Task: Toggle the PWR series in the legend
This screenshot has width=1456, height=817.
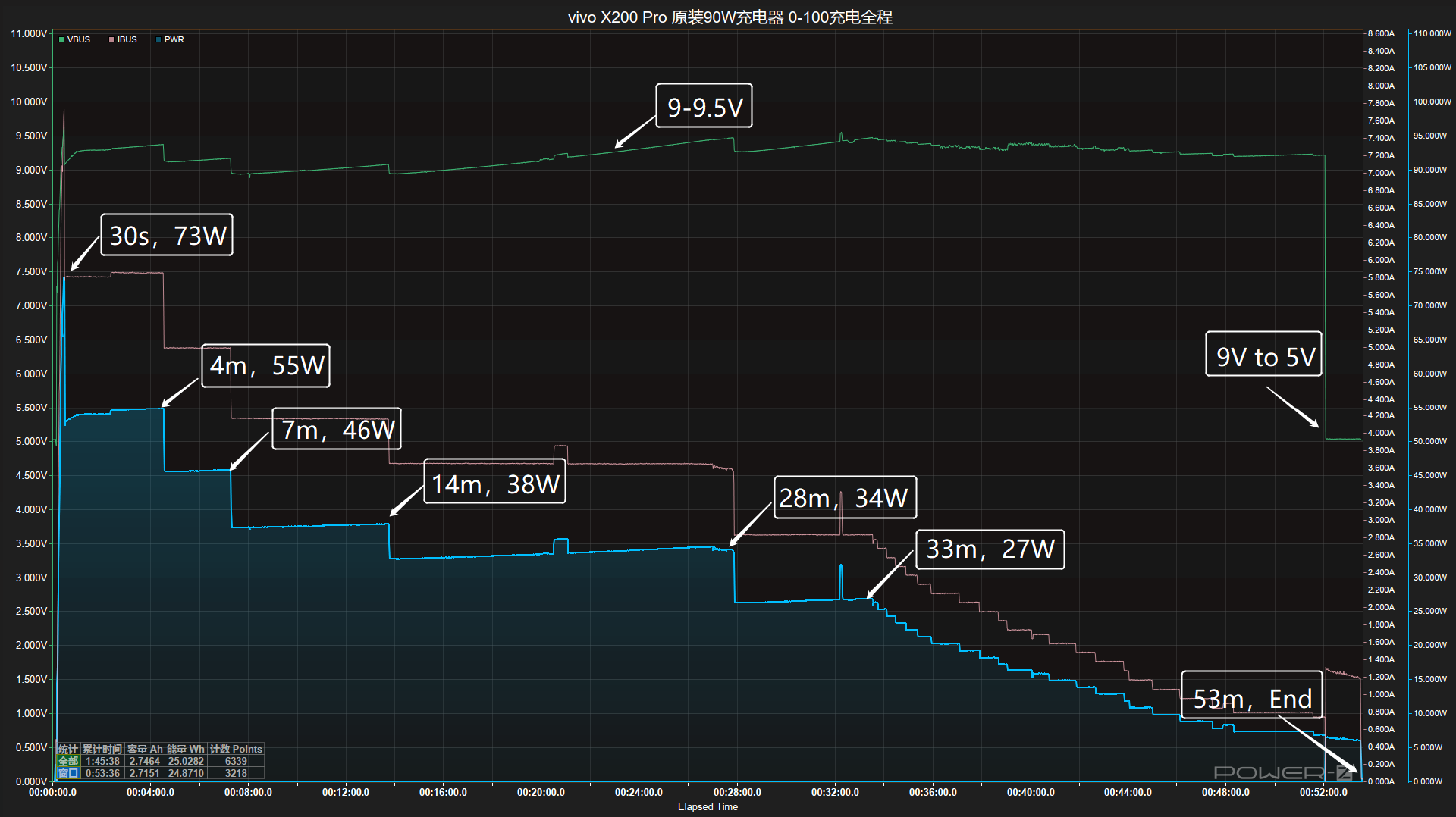Action: 170,39
